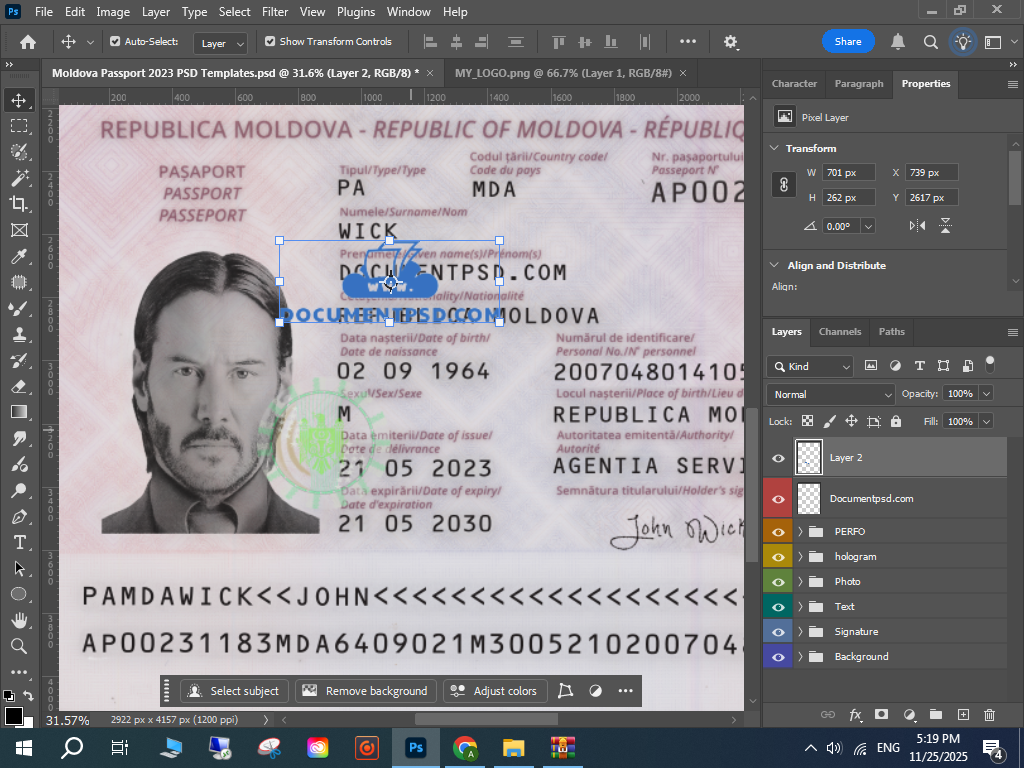Pick the Horizontal Type tool
Image resolution: width=1024 pixels, height=768 pixels.
pos(18,542)
